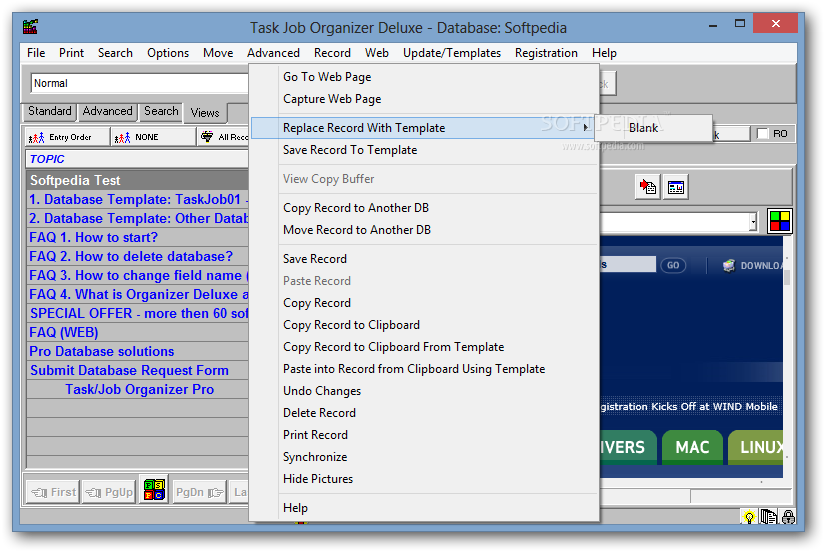Click the stacked documents icon in status bar
This screenshot has height=552, width=825.
tap(769, 517)
